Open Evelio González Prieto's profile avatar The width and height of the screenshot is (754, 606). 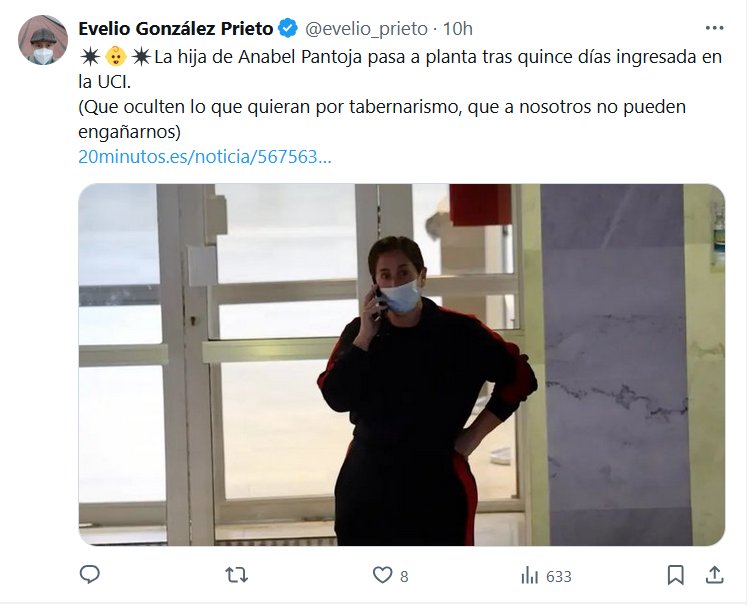coord(43,40)
